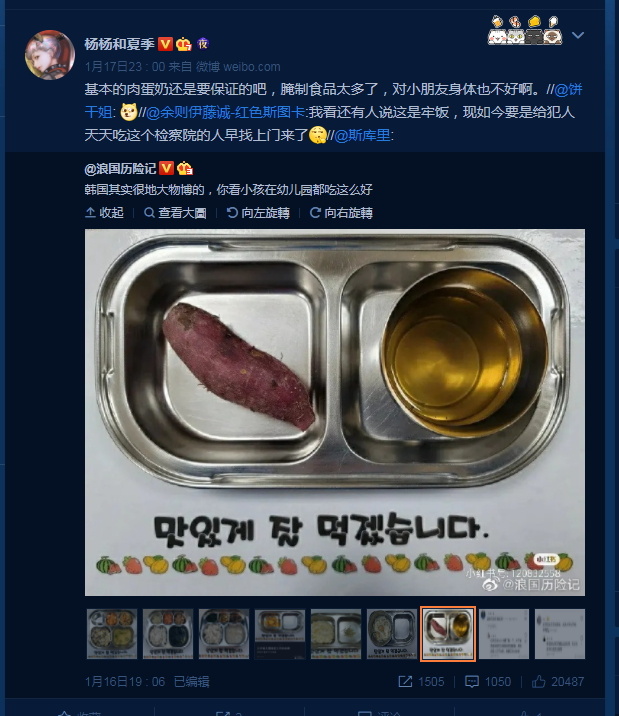View the large image via 查看大图
Viewport: 619px width, 716px height.
(175, 213)
